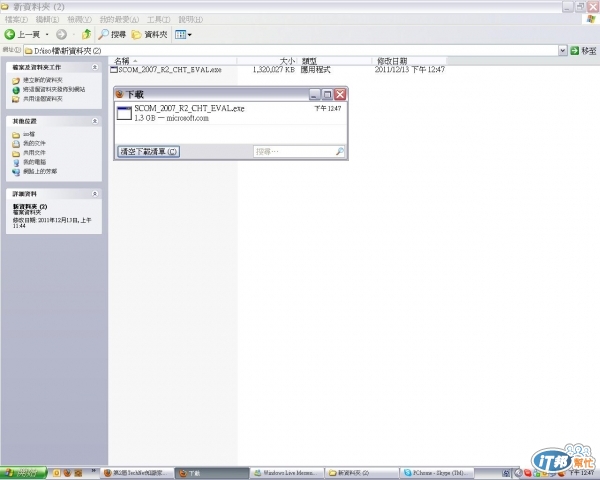Click 共用這個資料夾 task link
Viewport: 600px width, 480px height.
(42, 99)
